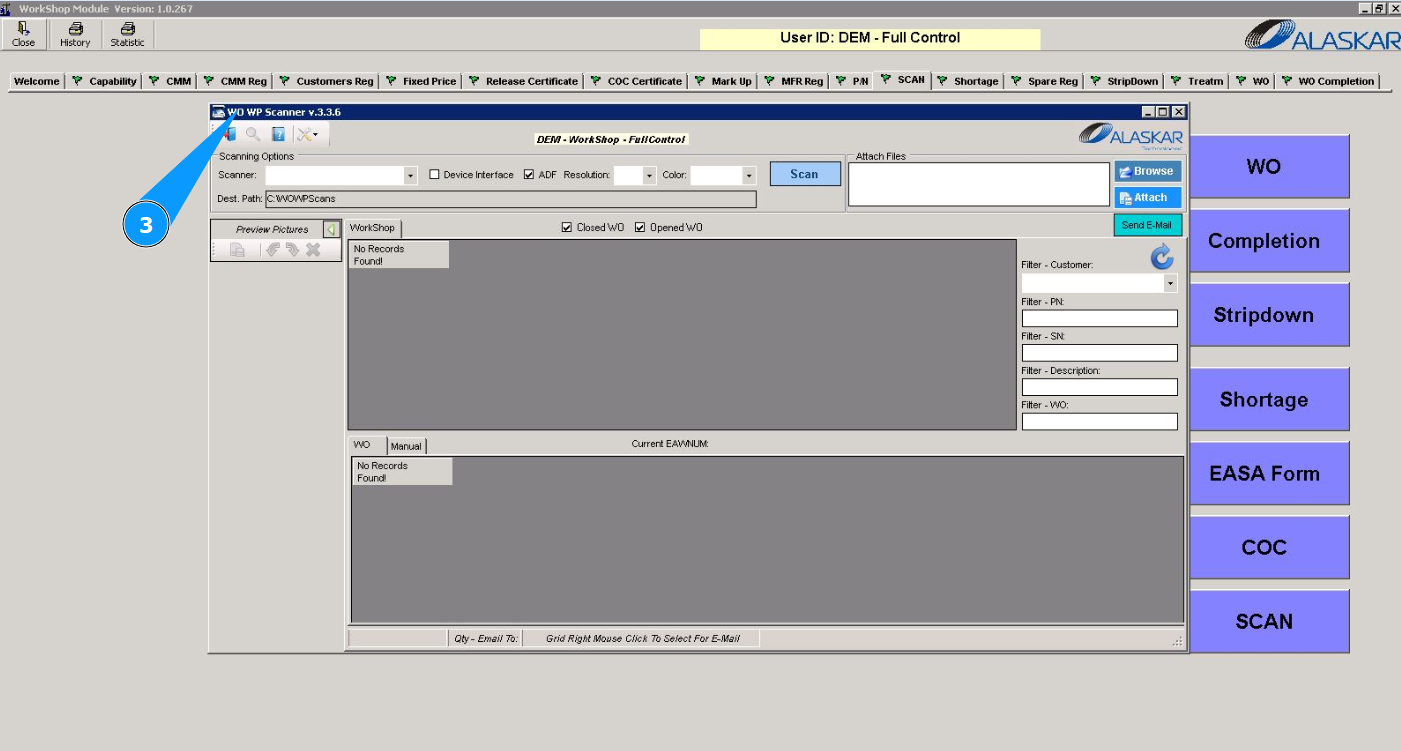
Task: Expand the Resolution dropdown
Action: coord(649,176)
